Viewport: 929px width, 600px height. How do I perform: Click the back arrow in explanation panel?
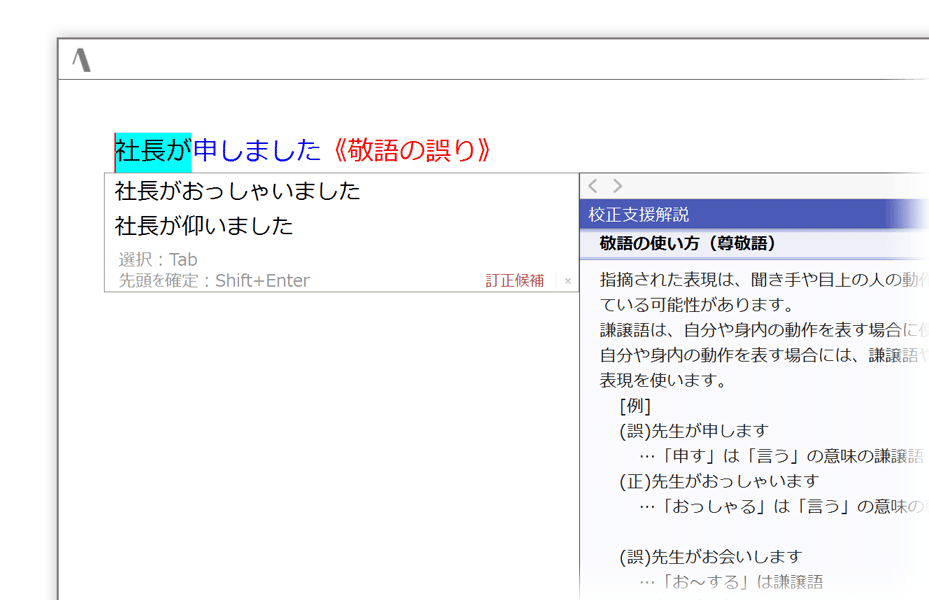point(593,186)
